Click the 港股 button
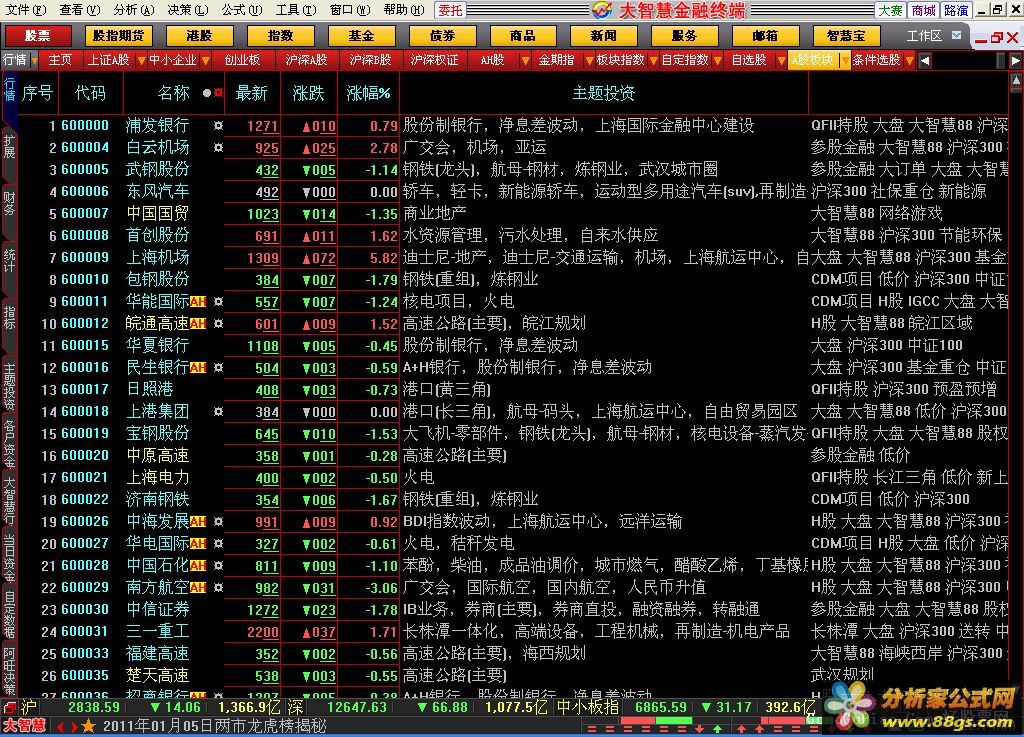The width and height of the screenshot is (1024, 737). click(x=199, y=35)
